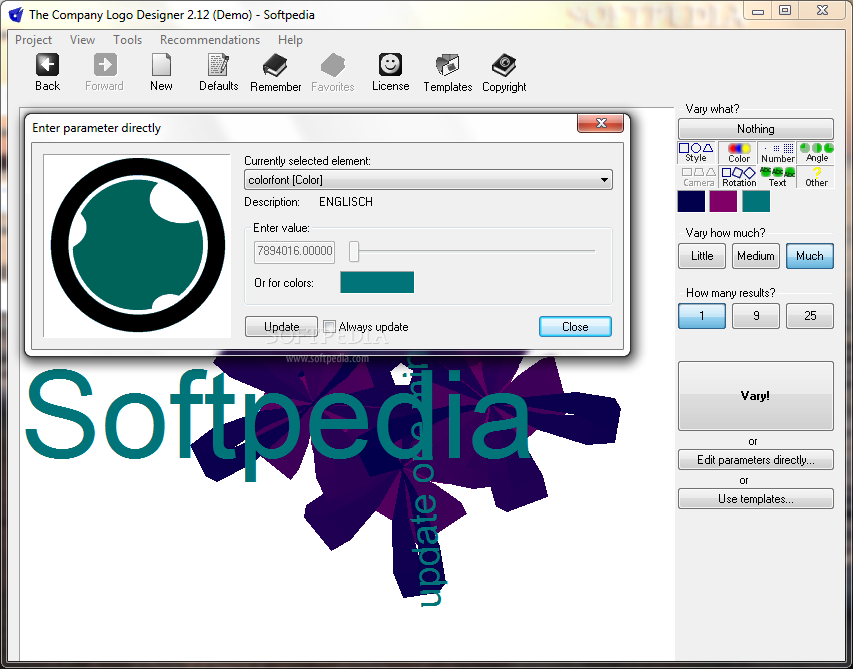The height and width of the screenshot is (669, 853).
Task: Click the Close button in dialog
Action: click(x=575, y=326)
